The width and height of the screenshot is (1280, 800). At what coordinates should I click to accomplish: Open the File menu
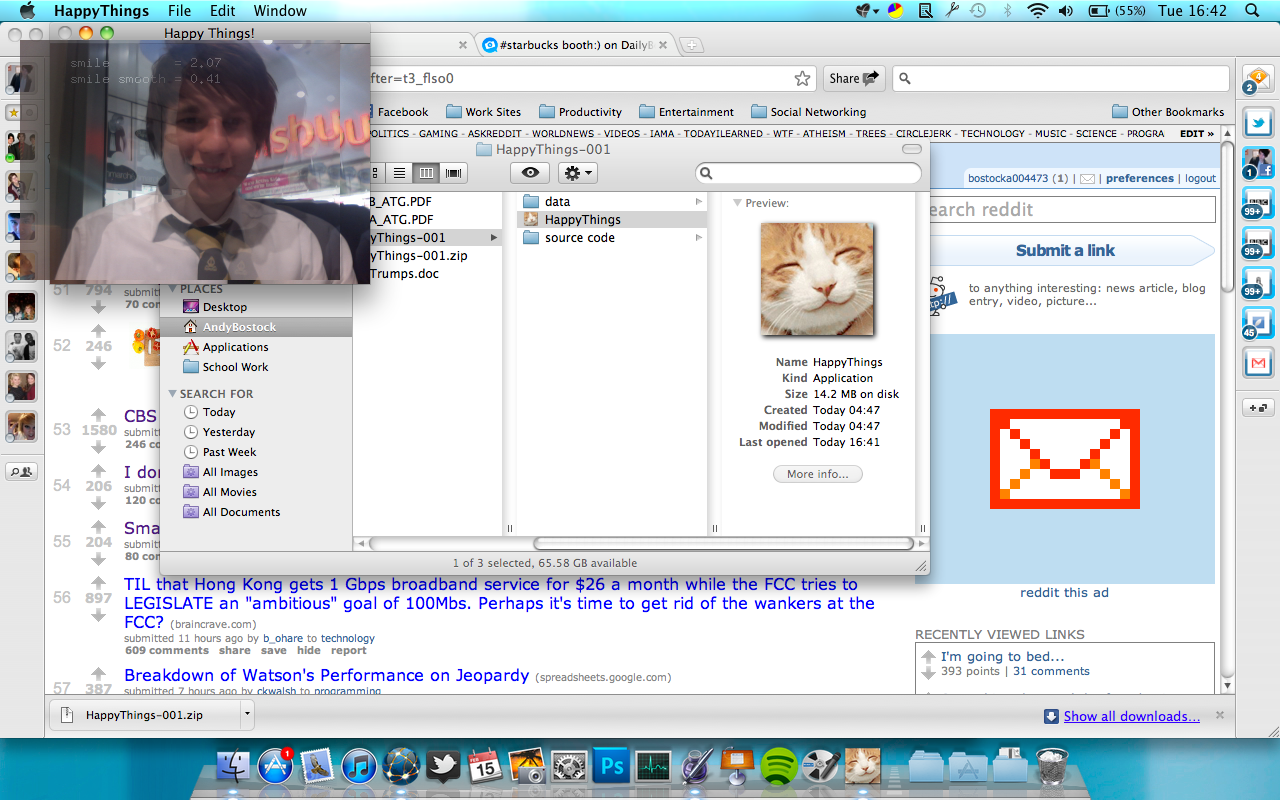coord(180,11)
